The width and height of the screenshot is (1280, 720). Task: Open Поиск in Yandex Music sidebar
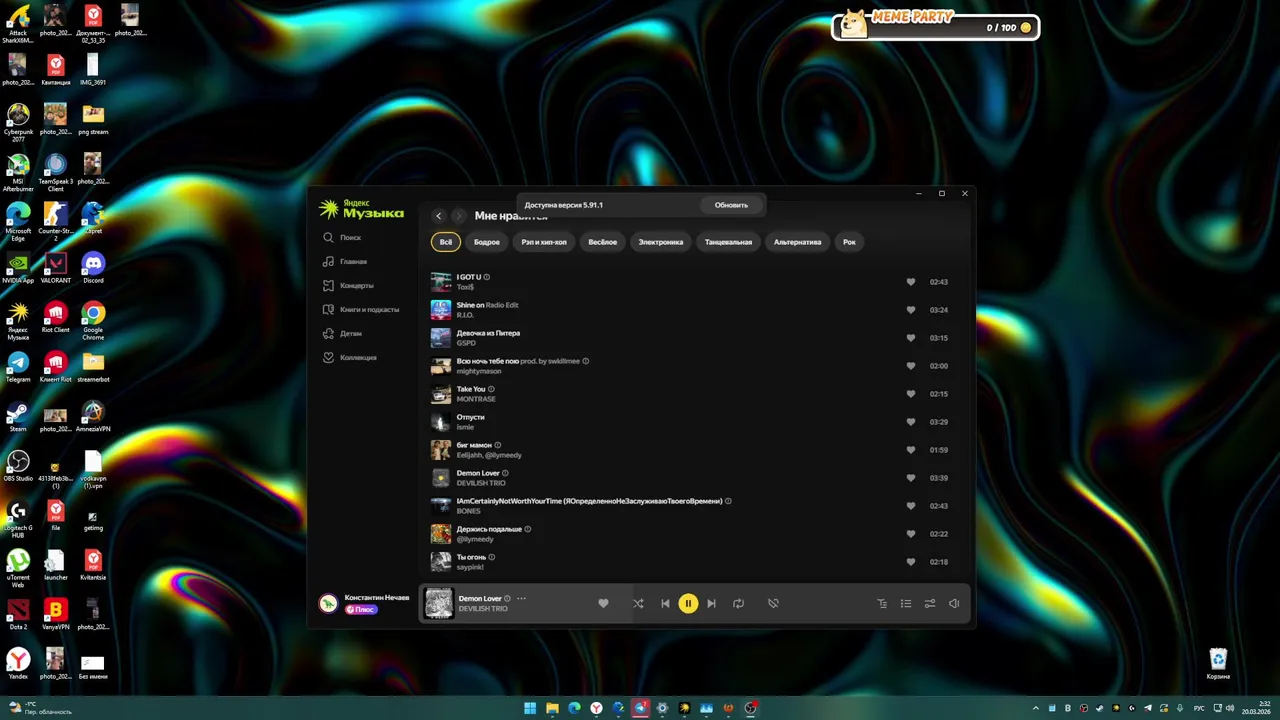point(342,238)
